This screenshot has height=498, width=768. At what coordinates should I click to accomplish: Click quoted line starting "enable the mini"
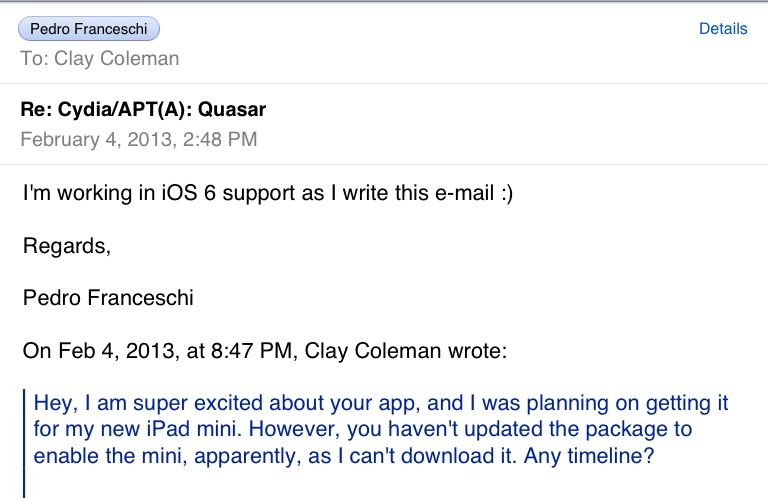[x=343, y=456]
